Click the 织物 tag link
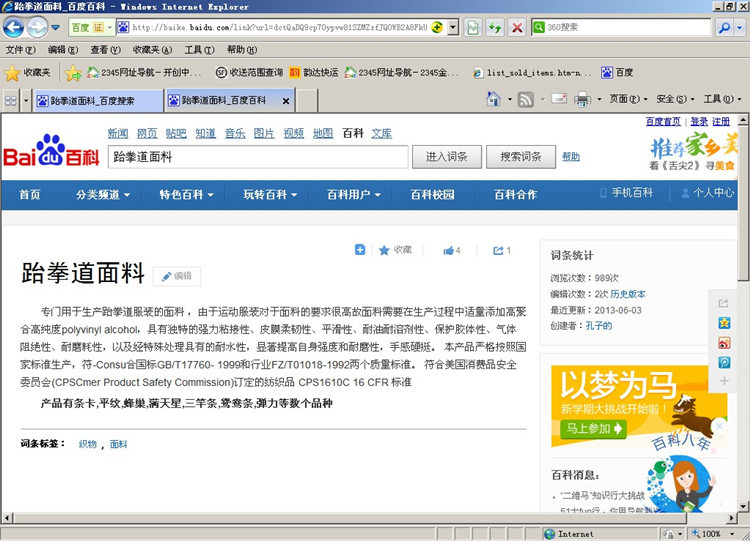 tap(88, 444)
